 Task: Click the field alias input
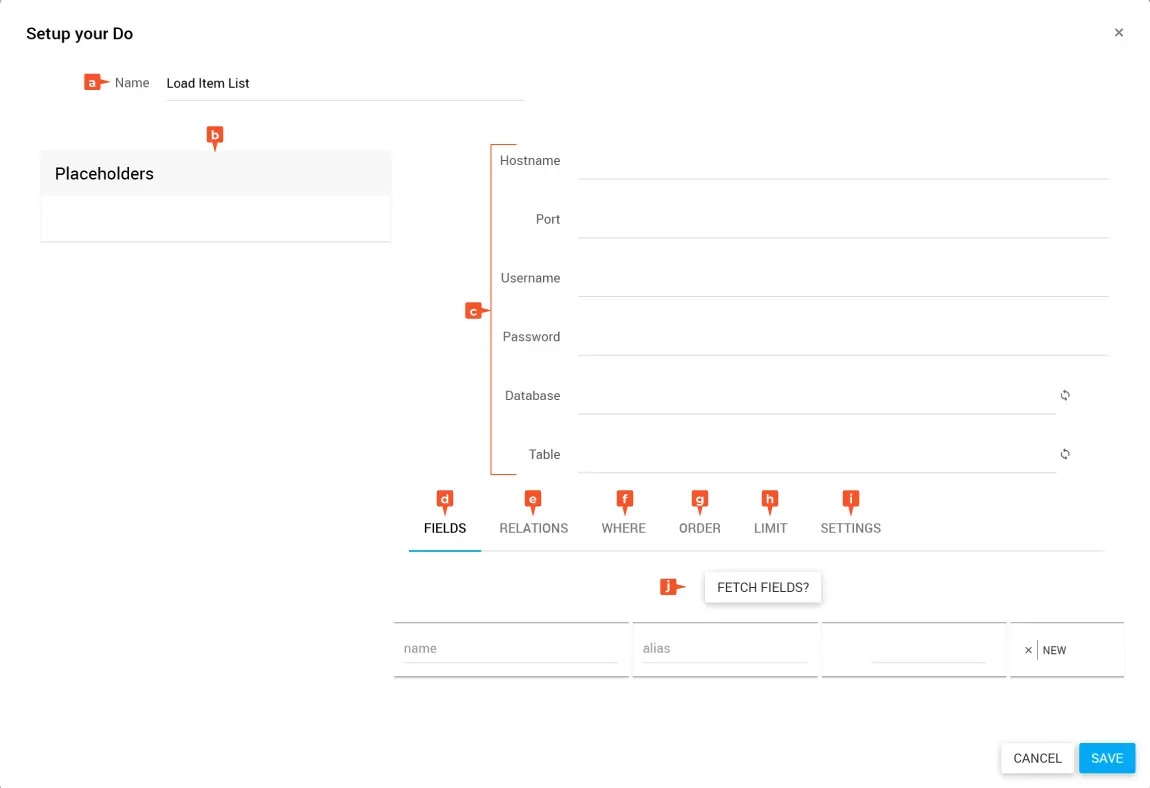(724, 649)
